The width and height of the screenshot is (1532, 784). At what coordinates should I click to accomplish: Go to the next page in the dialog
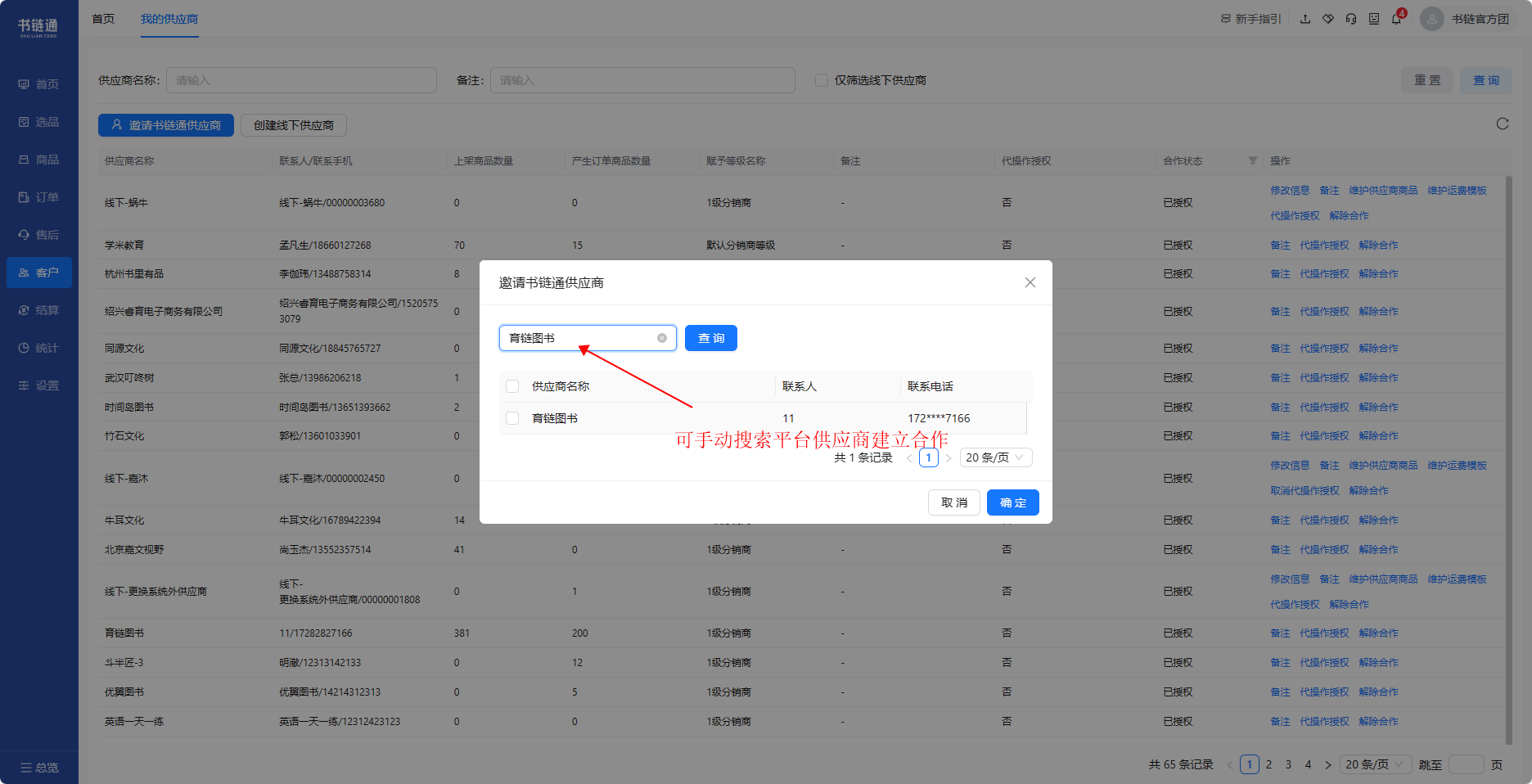948,457
